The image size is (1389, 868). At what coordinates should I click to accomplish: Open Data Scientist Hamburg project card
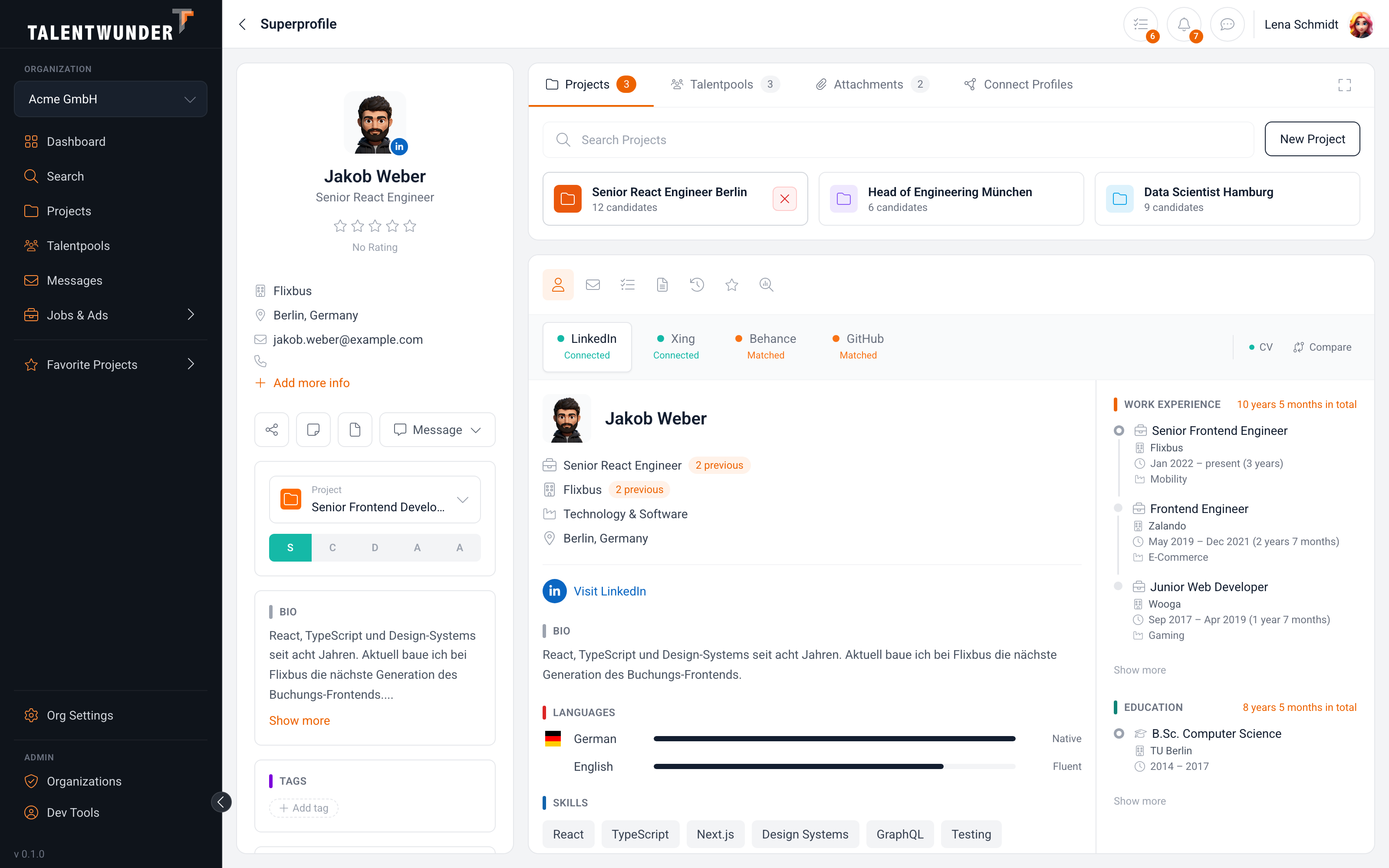1227,199
